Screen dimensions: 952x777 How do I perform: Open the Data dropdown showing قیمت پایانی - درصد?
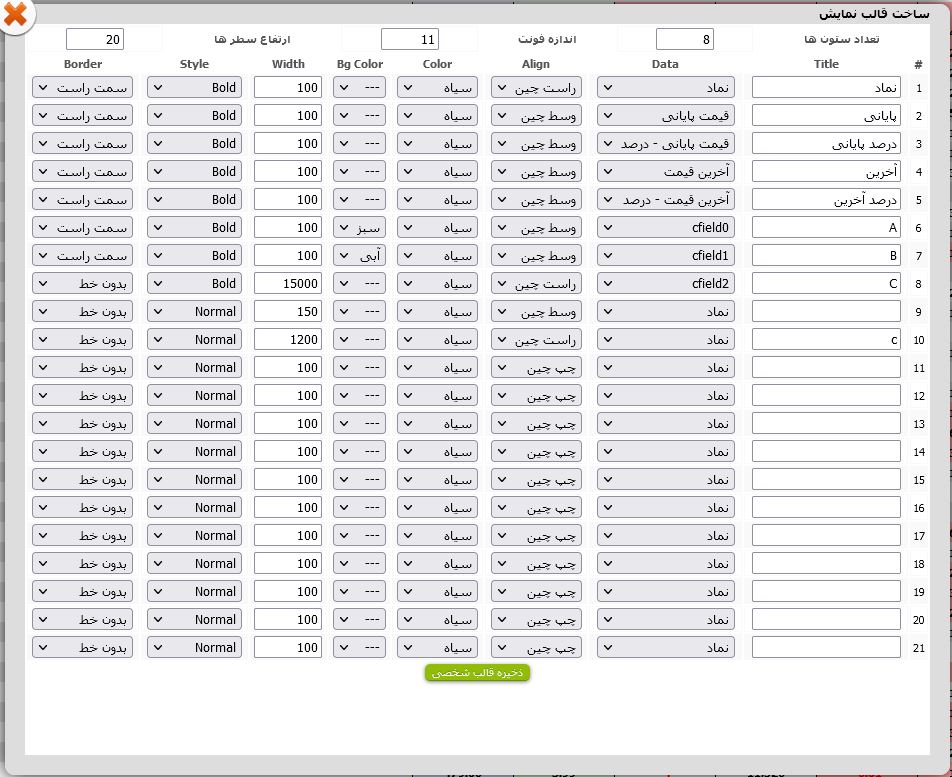click(665, 143)
